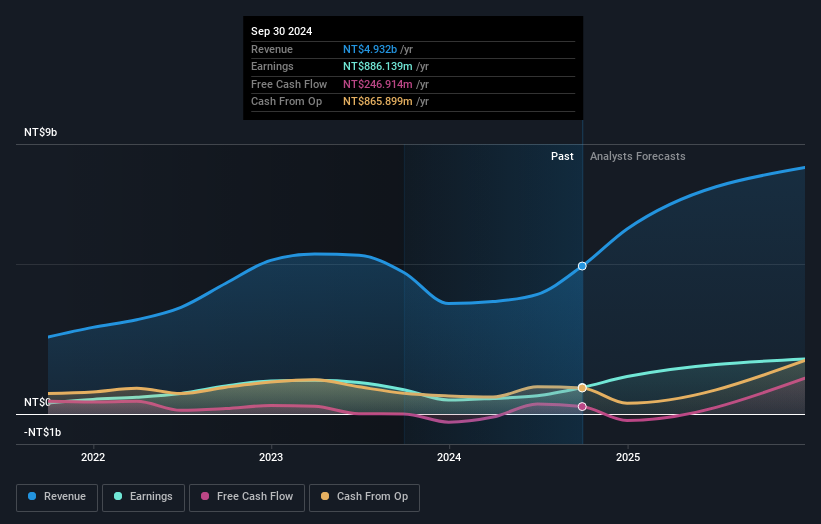The width and height of the screenshot is (821, 524).
Task: Click the Cash From Op value NT$865.899m
Action: pyautogui.click(x=378, y=102)
